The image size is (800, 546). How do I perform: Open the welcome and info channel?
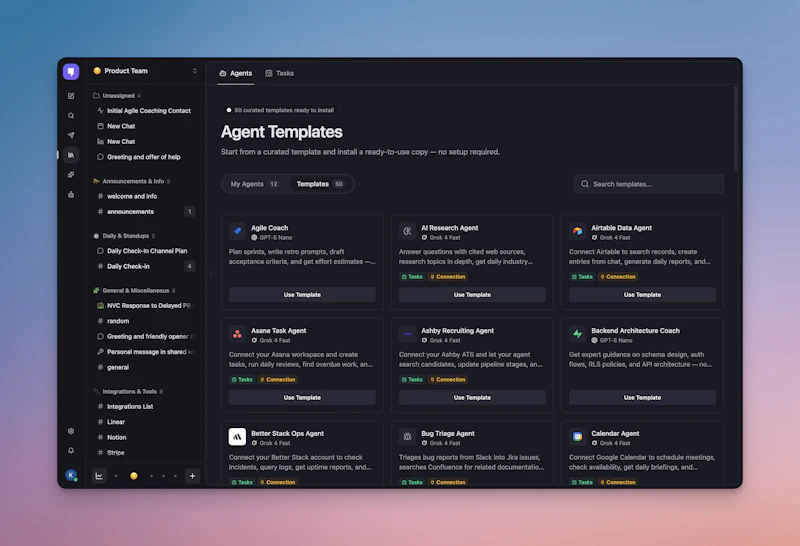tap(144, 196)
